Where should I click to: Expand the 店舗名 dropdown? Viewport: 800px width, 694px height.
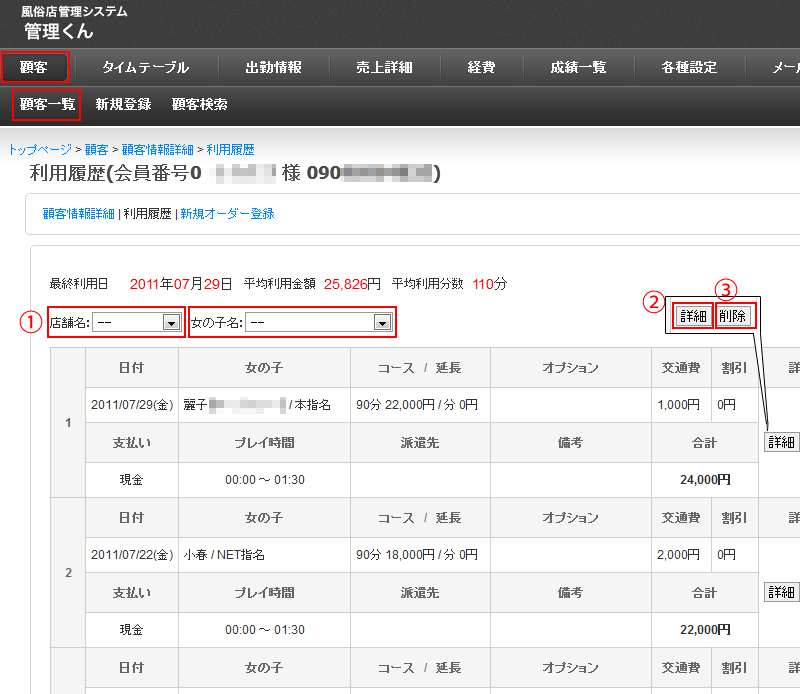[136, 323]
